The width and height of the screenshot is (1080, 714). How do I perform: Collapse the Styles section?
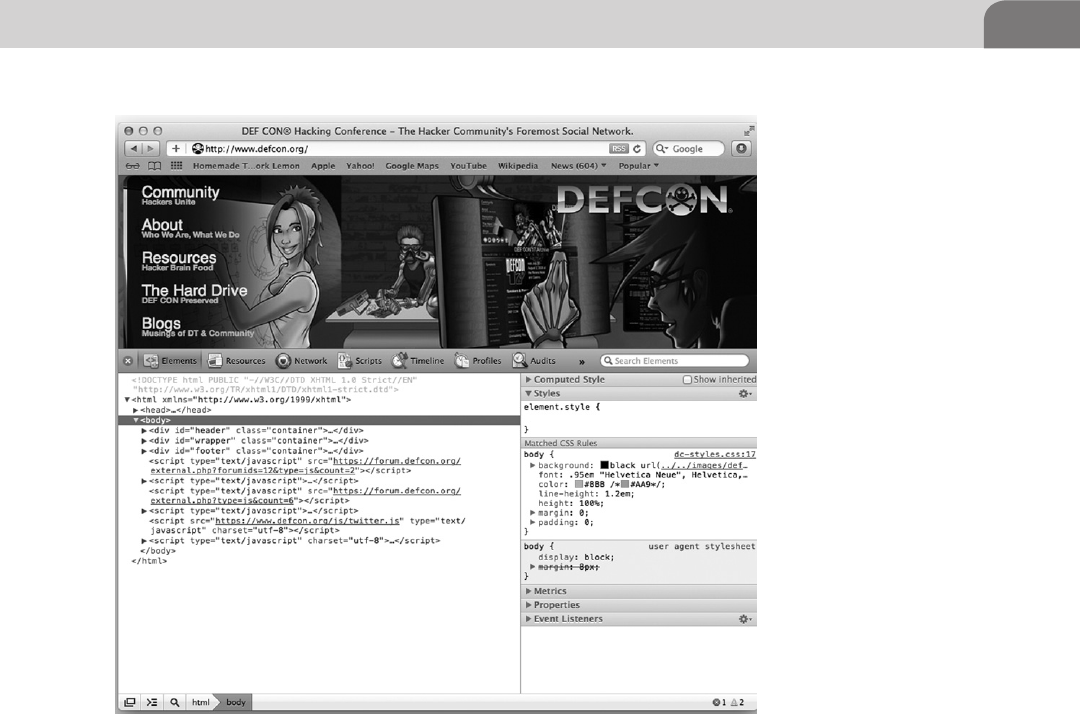tap(528, 394)
